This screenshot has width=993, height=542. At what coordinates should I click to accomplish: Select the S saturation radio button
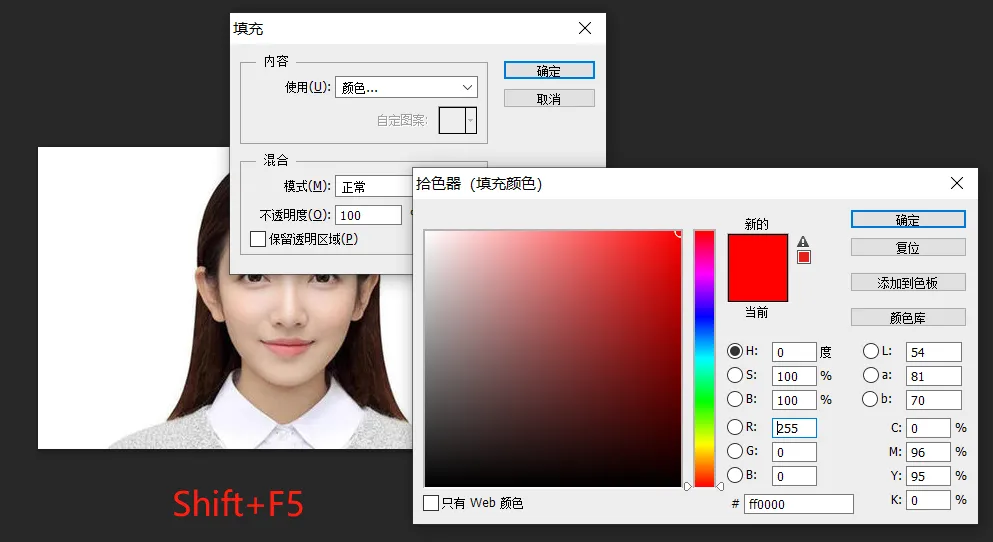click(x=736, y=375)
